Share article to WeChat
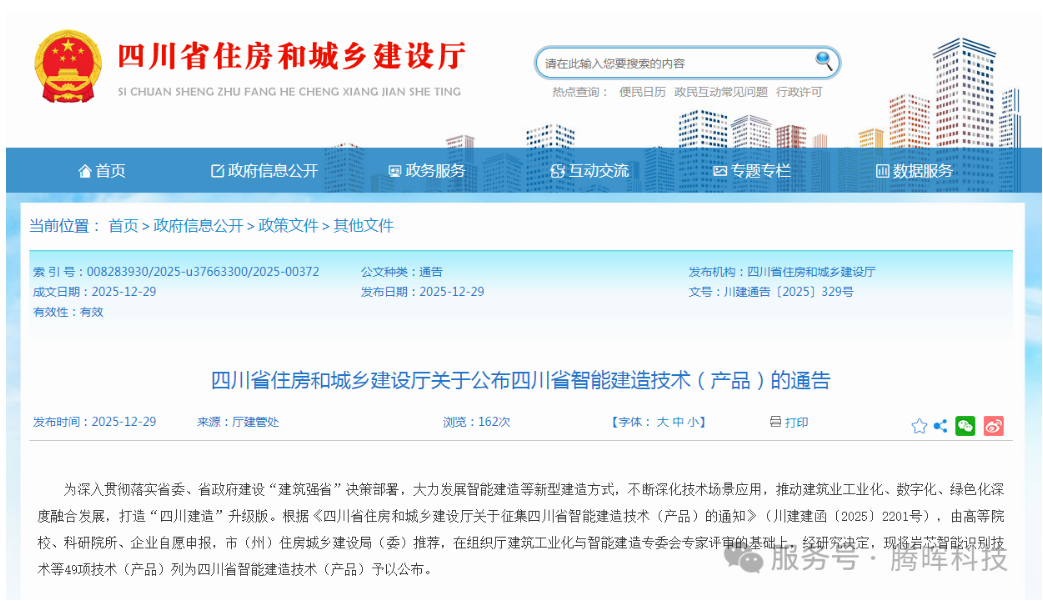Screen dimensions: 1043x601 coord(964,425)
